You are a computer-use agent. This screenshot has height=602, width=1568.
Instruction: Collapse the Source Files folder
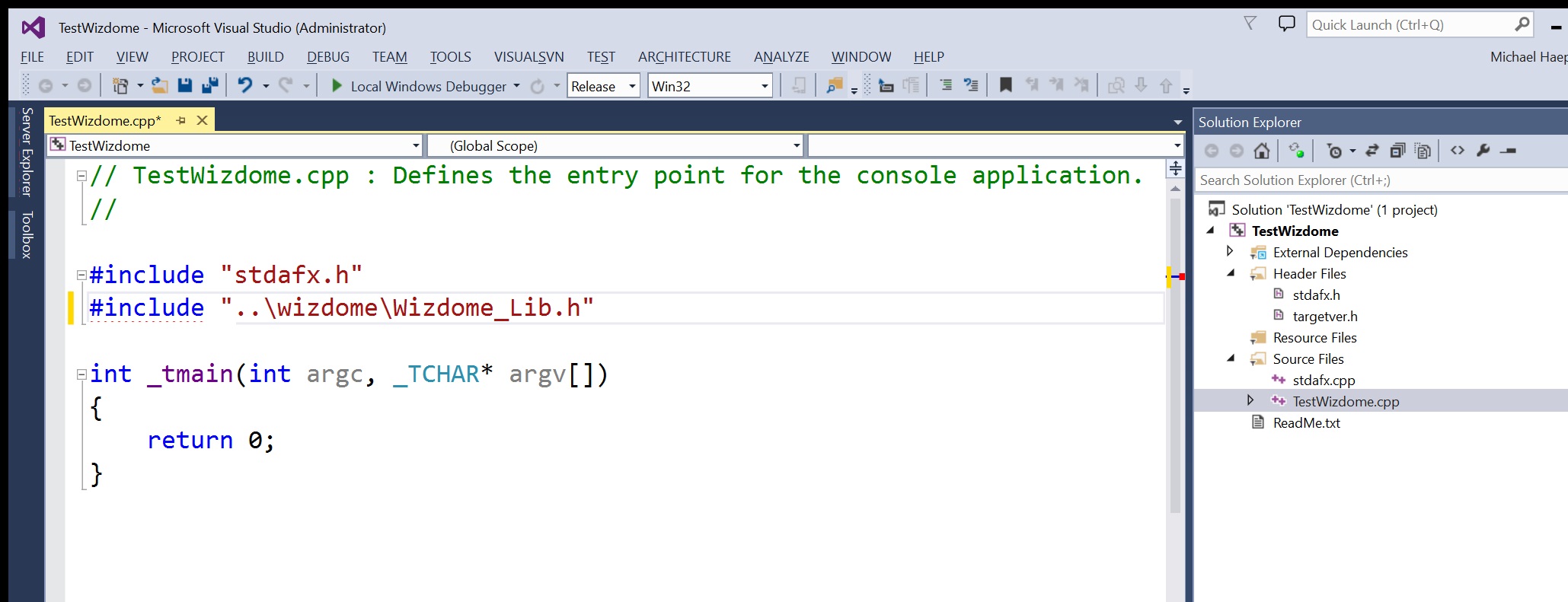[1231, 358]
